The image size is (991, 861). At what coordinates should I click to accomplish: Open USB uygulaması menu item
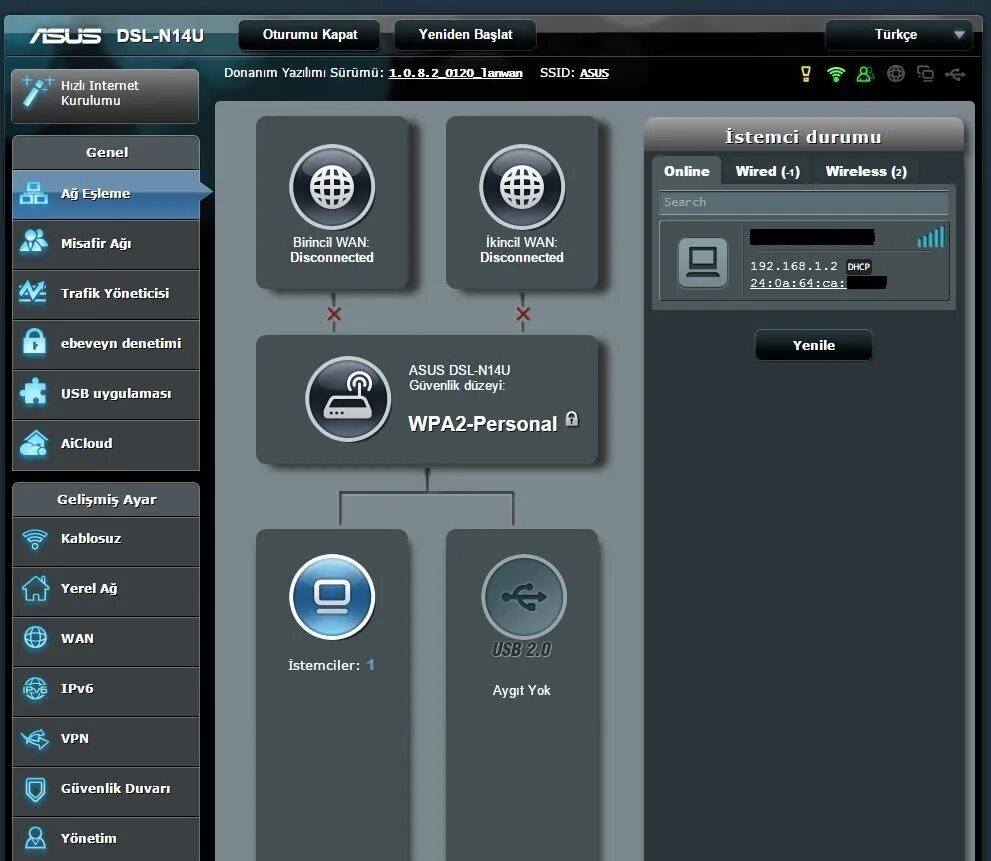click(106, 393)
